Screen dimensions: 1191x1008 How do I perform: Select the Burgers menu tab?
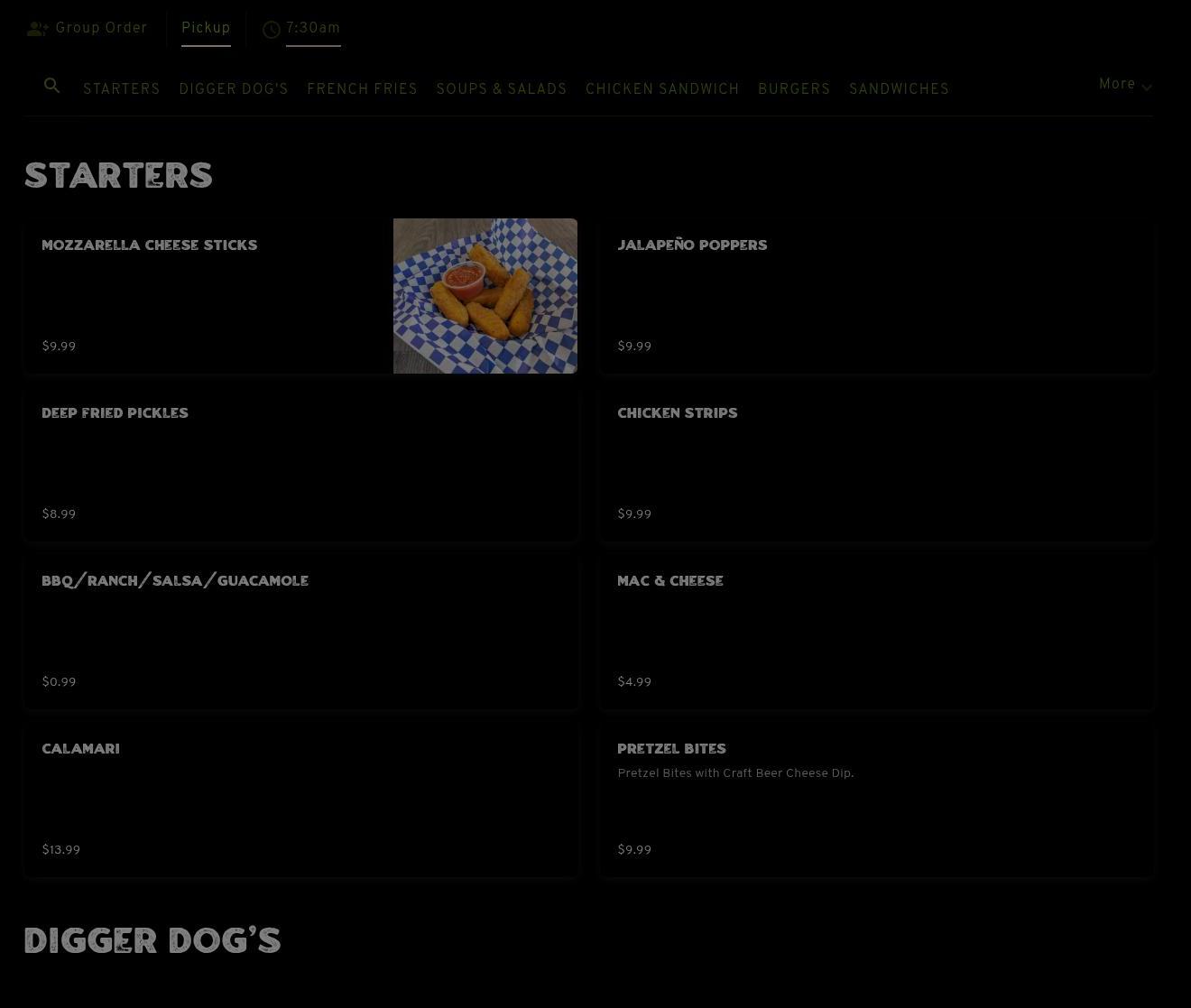(794, 89)
